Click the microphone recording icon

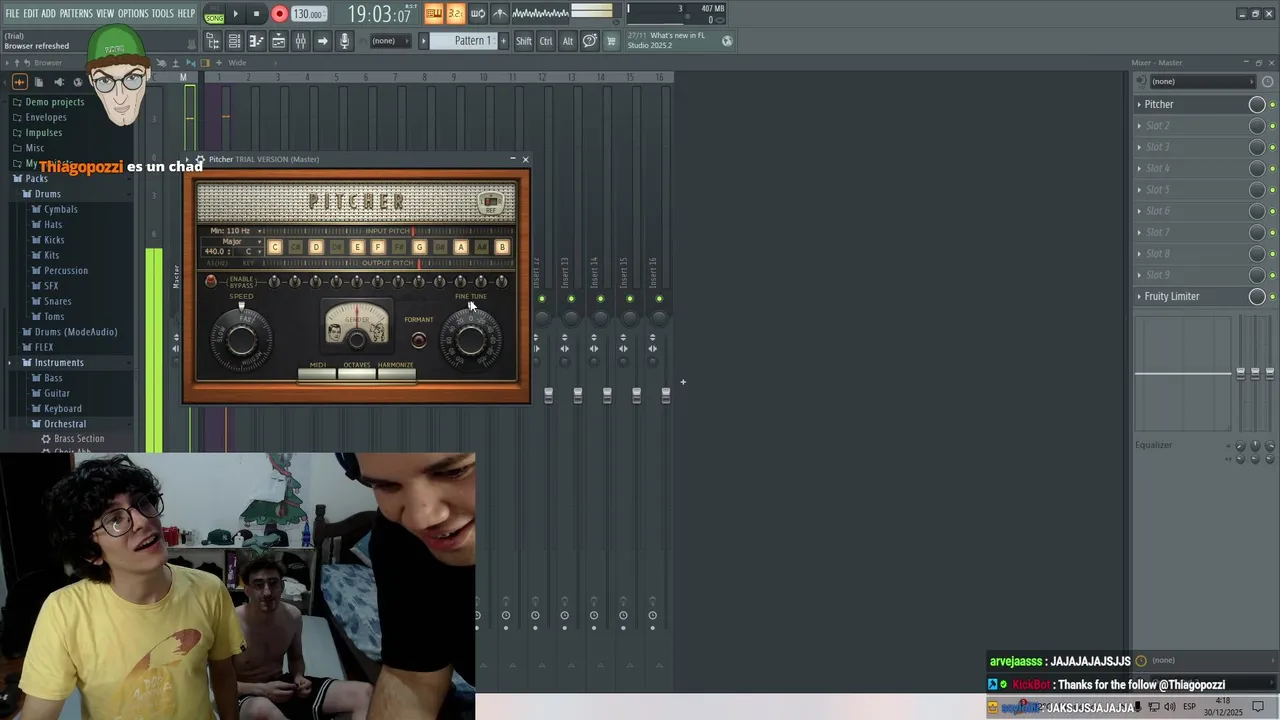[344, 41]
